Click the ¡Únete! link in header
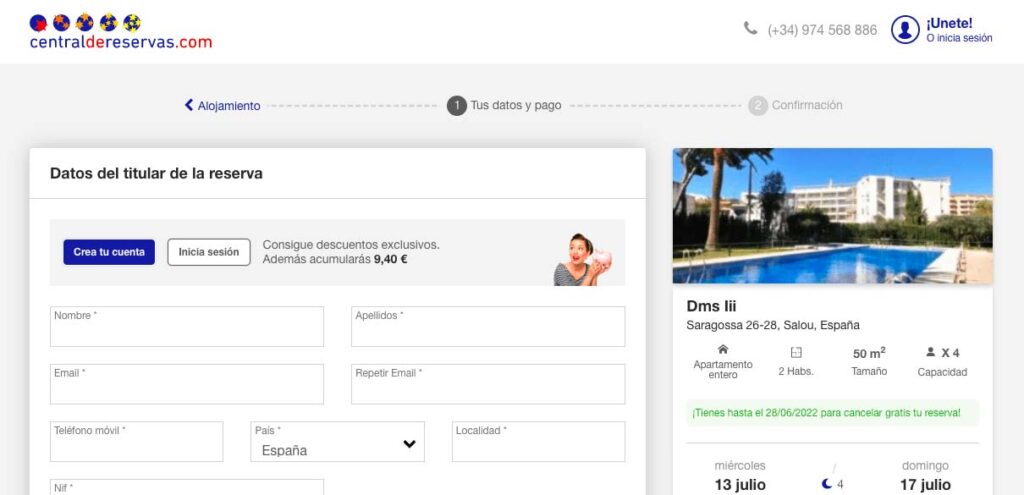1024x495 pixels. coord(949,24)
